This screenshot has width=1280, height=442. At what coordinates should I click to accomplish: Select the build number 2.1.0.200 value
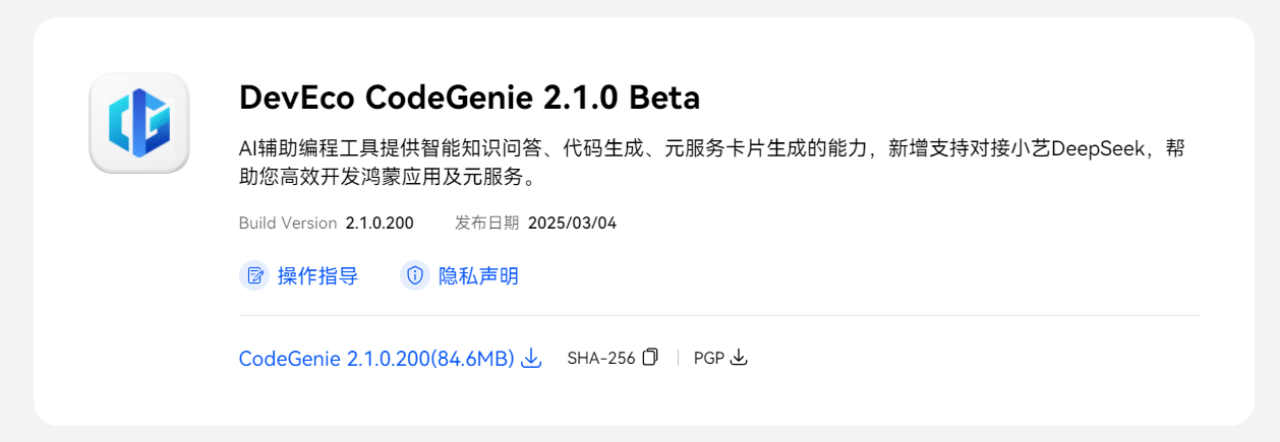click(380, 223)
